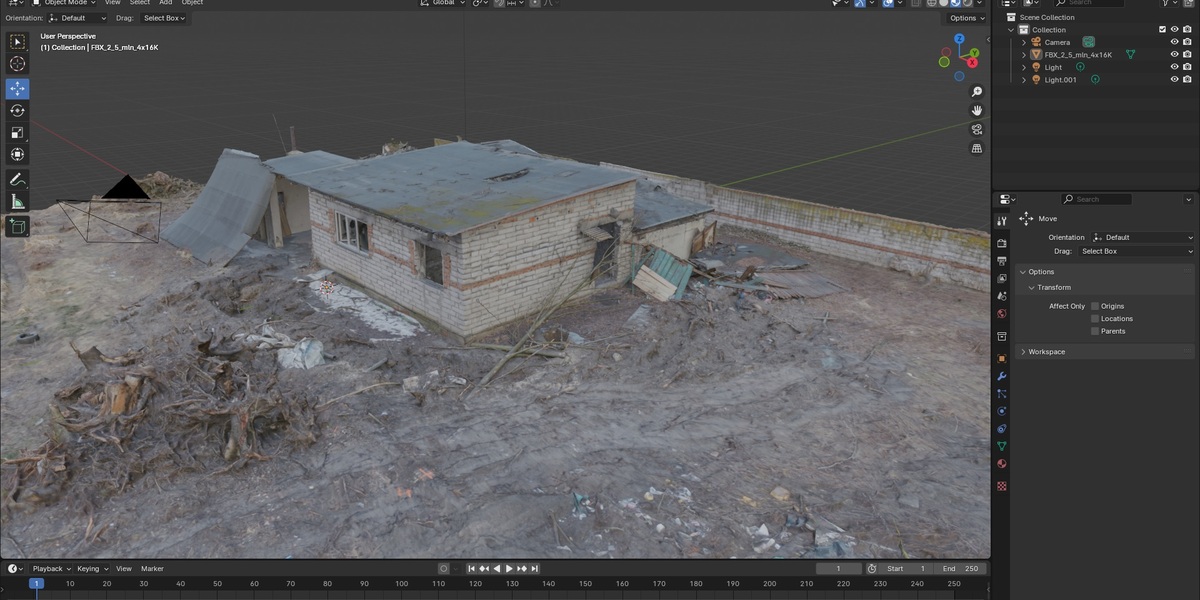
Task: Open the timeline Keying menu
Action: [91, 569]
